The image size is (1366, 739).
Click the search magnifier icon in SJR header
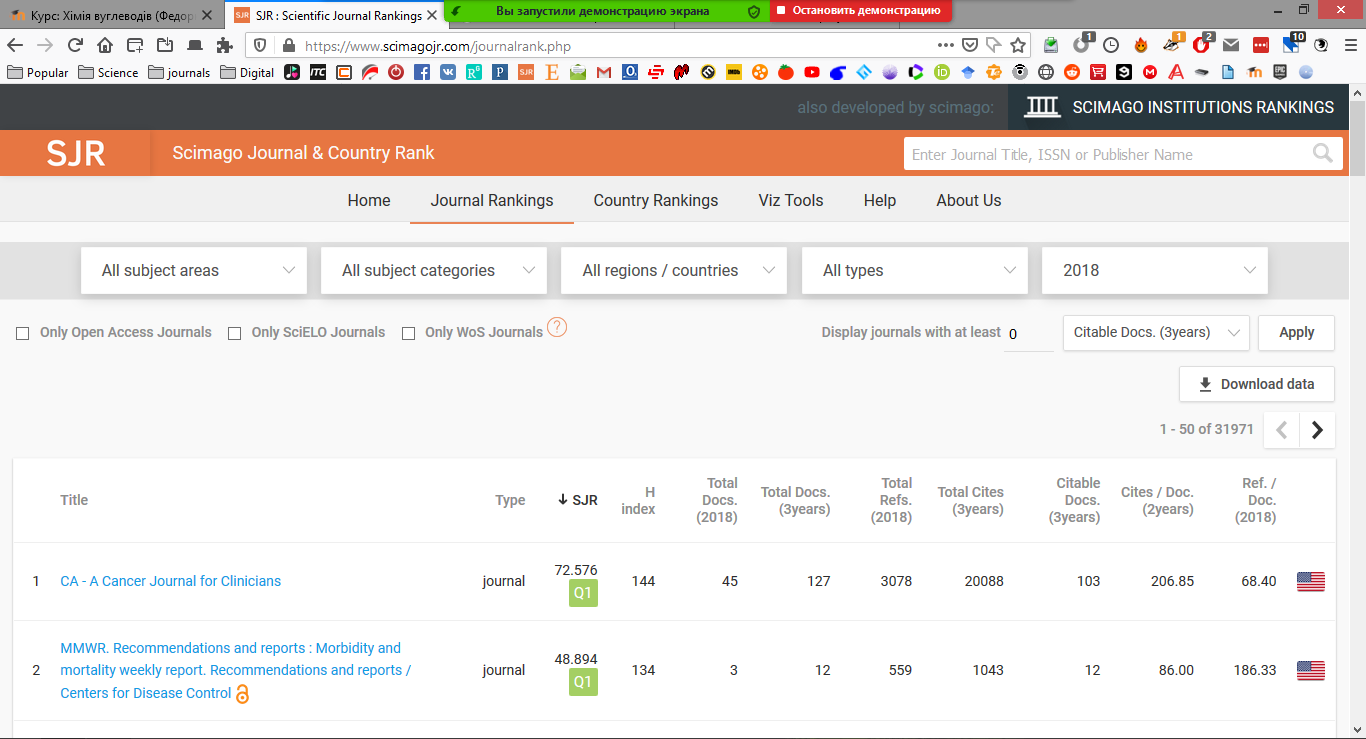click(x=1322, y=154)
